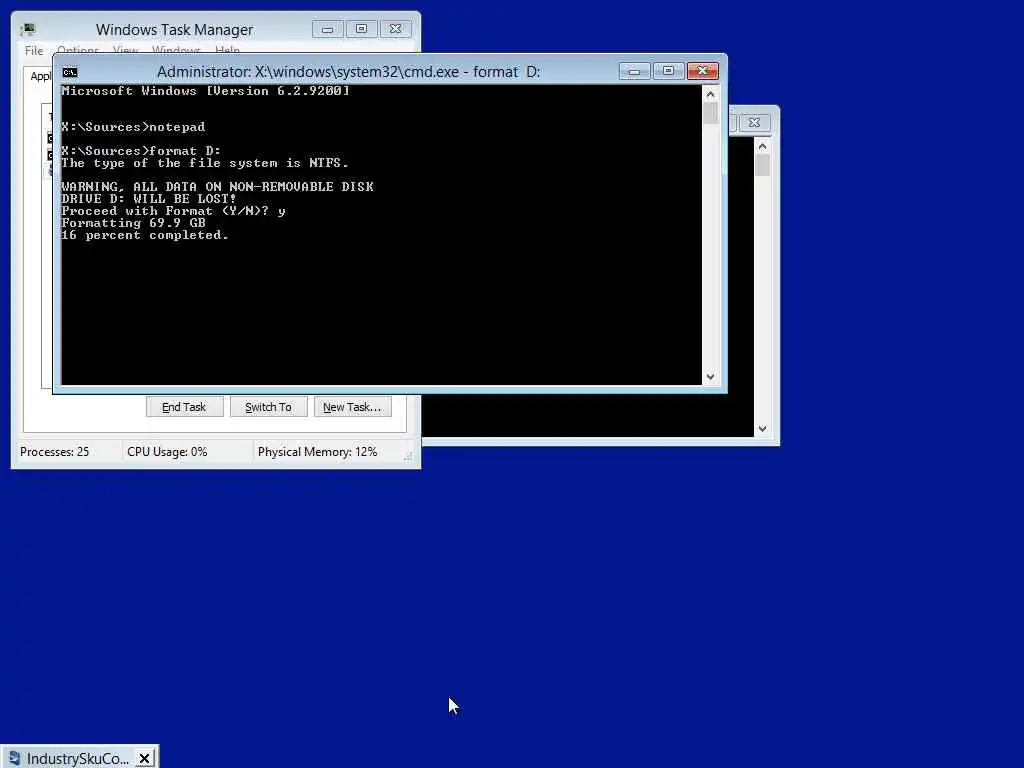Click 'Physical Memory: 12%' status entry
1024x768 pixels.
pos(317,452)
